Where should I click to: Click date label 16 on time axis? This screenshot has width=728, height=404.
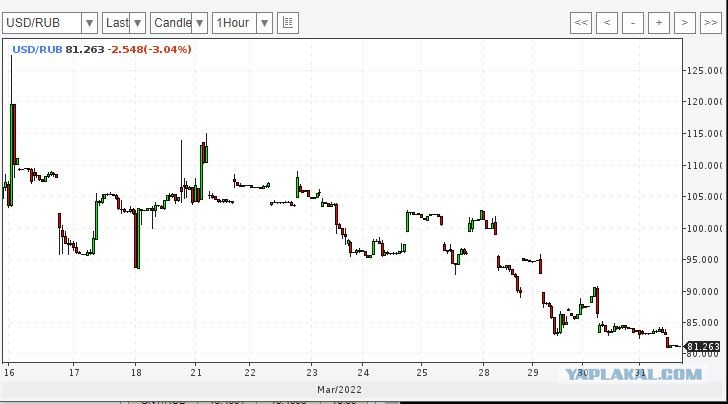point(9,372)
